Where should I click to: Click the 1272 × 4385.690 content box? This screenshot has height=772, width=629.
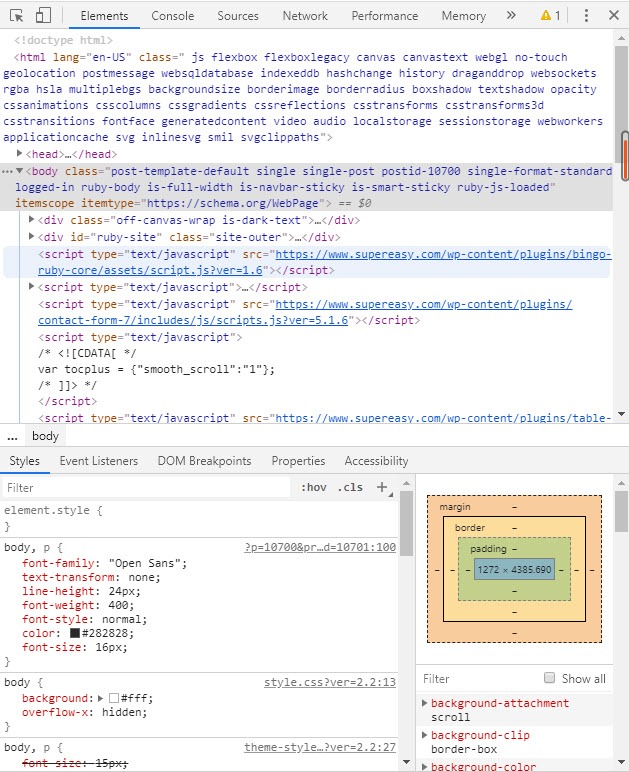click(514, 570)
